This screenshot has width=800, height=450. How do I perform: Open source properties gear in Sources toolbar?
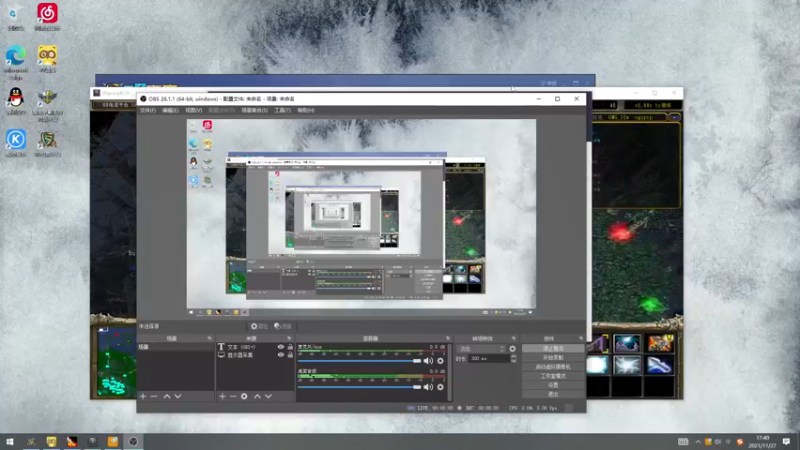click(244, 396)
